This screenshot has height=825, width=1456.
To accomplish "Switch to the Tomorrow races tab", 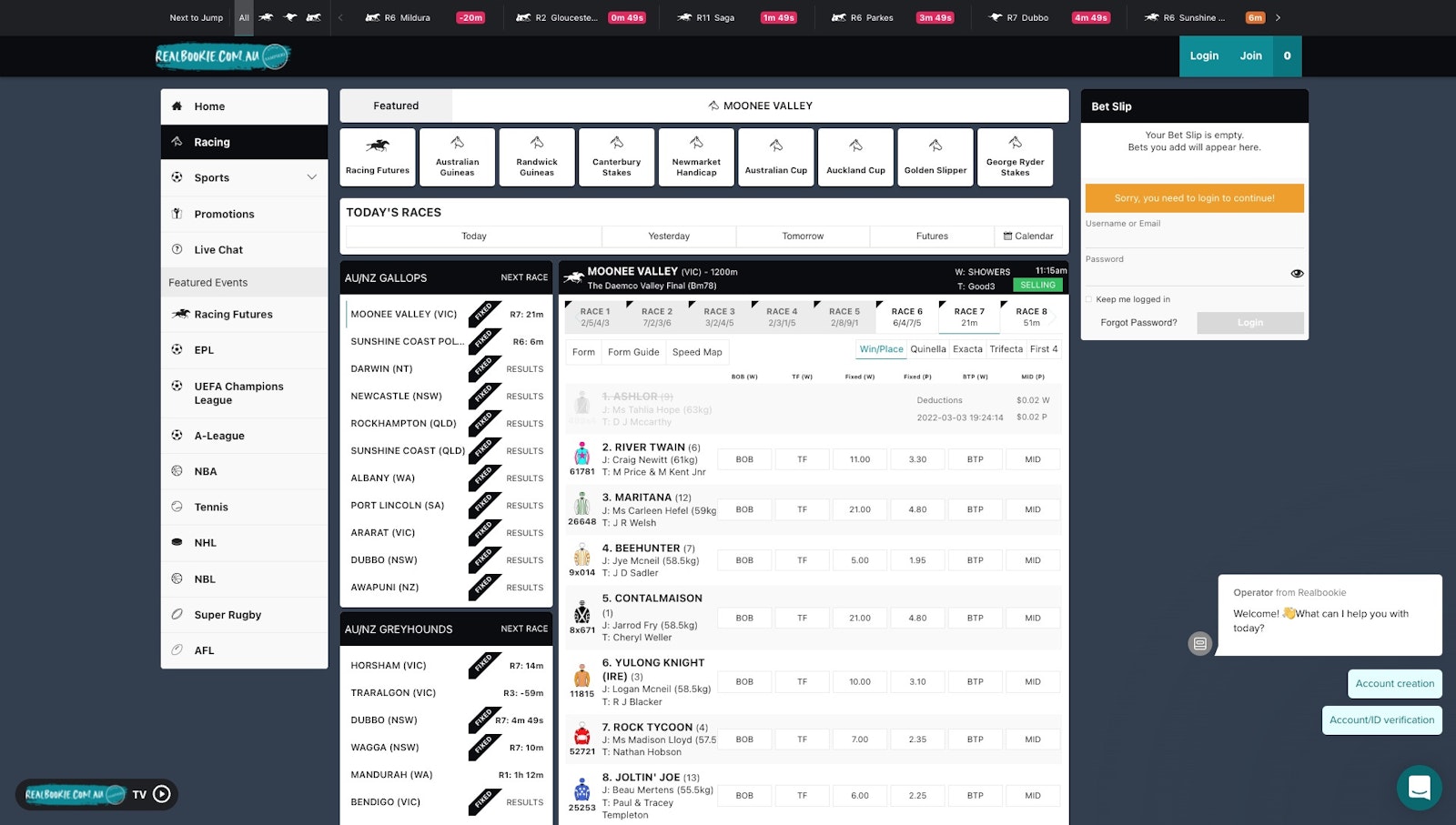I will click(802, 236).
